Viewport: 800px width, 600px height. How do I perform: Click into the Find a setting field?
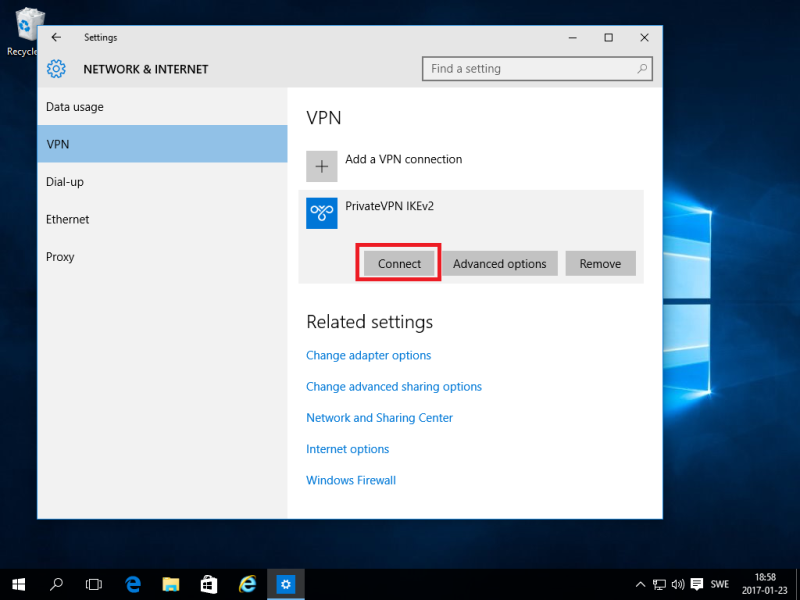pyautogui.click(x=525, y=69)
